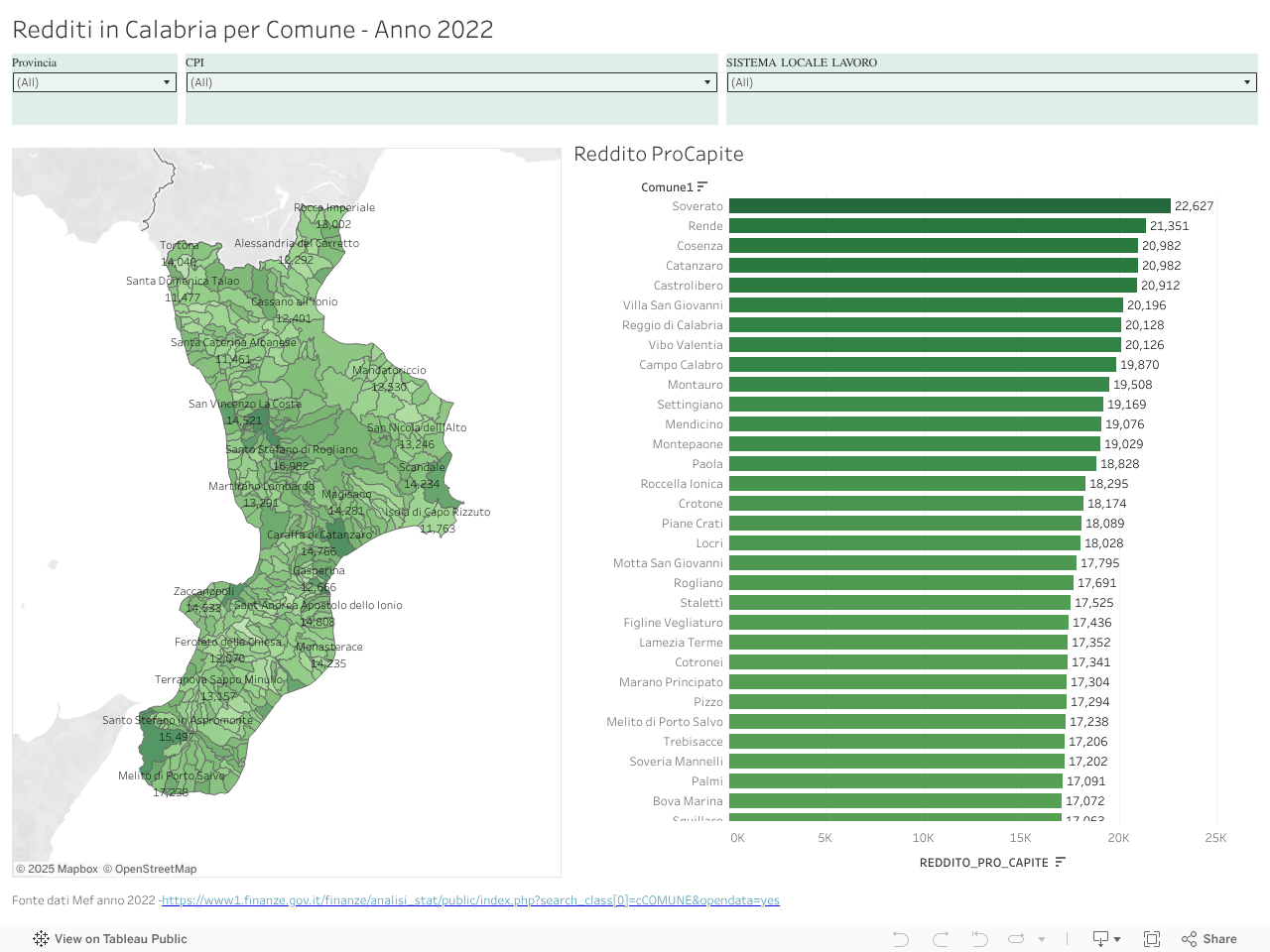Screen dimensions: 1270x952
Task: Select the Rende income bar
Action: [x=938, y=226]
